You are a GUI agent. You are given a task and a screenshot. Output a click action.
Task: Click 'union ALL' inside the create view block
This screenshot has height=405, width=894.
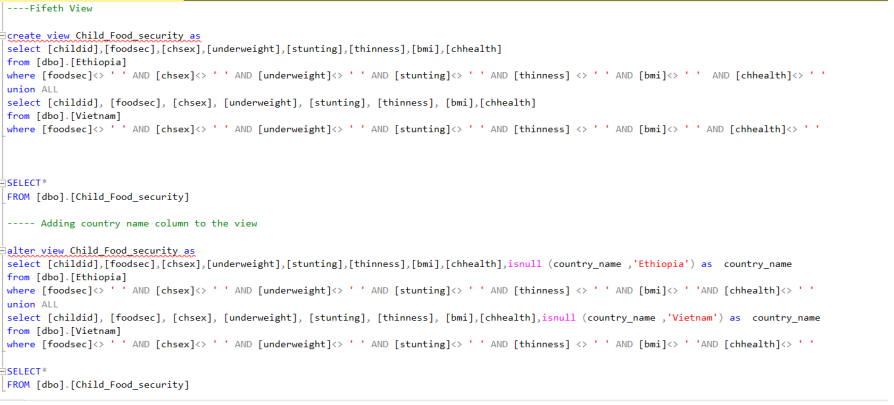pyautogui.click(x=32, y=90)
